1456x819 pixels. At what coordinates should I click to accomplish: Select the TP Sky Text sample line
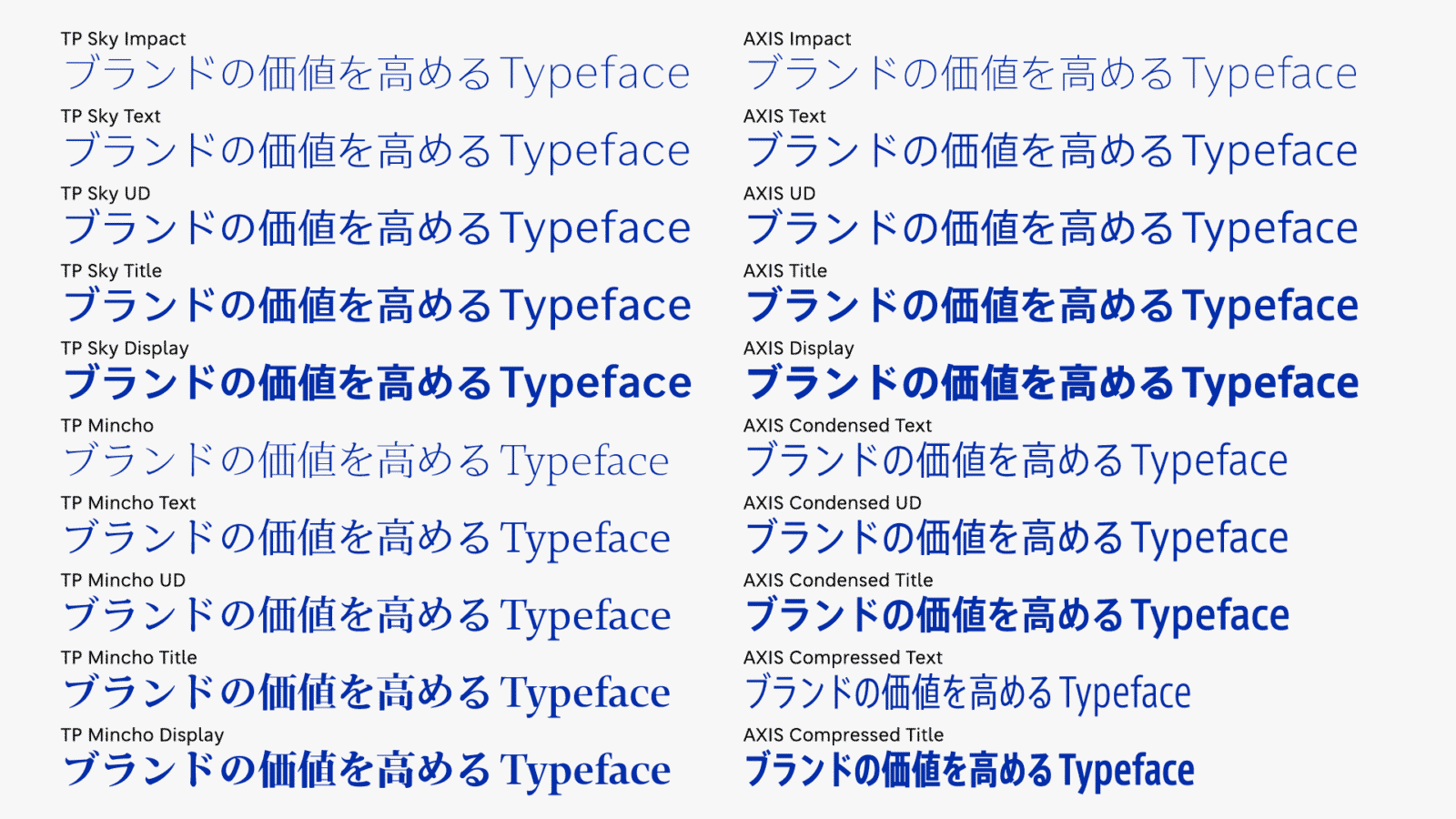[377, 151]
